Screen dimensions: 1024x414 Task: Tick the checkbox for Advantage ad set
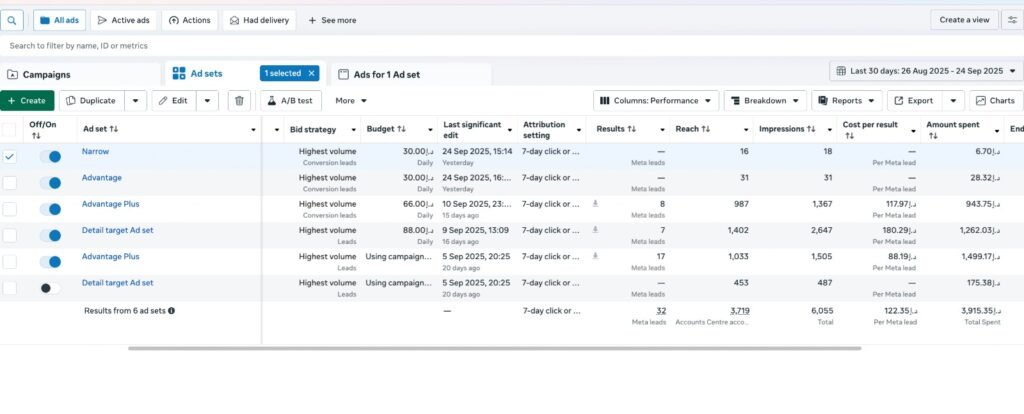point(10,183)
